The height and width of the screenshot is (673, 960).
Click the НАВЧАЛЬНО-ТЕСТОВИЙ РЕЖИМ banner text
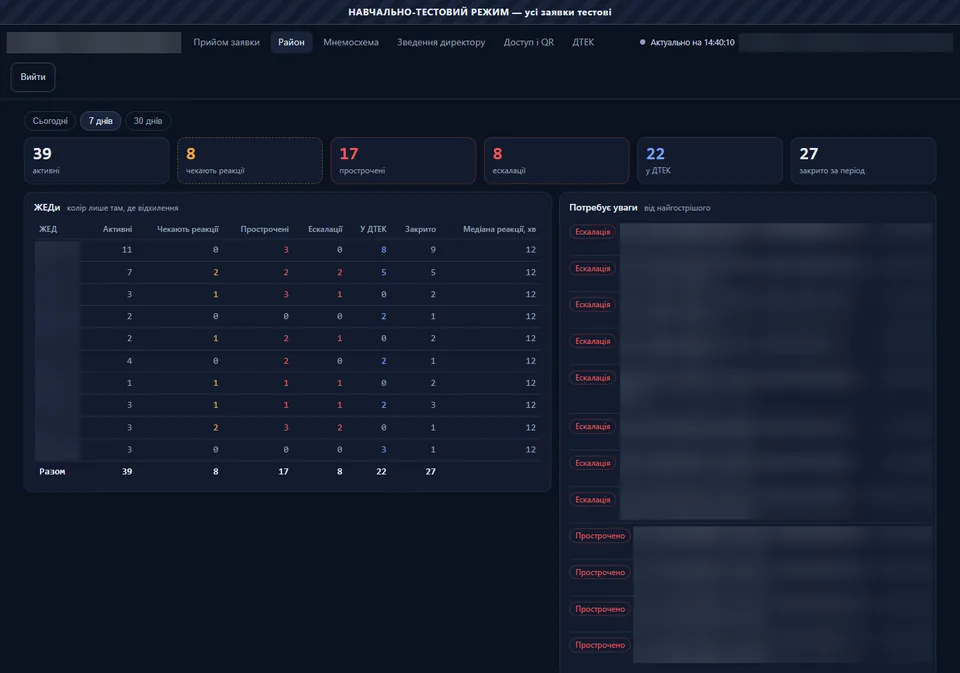[x=480, y=12]
